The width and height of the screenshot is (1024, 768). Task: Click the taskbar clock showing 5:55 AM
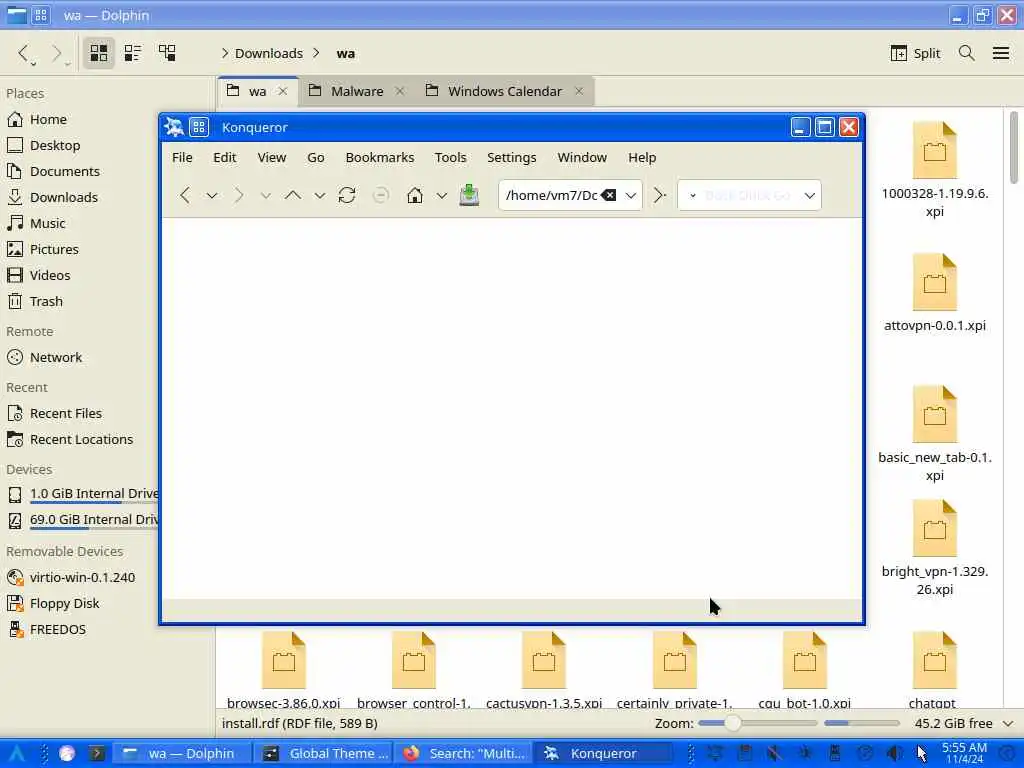(x=964, y=753)
